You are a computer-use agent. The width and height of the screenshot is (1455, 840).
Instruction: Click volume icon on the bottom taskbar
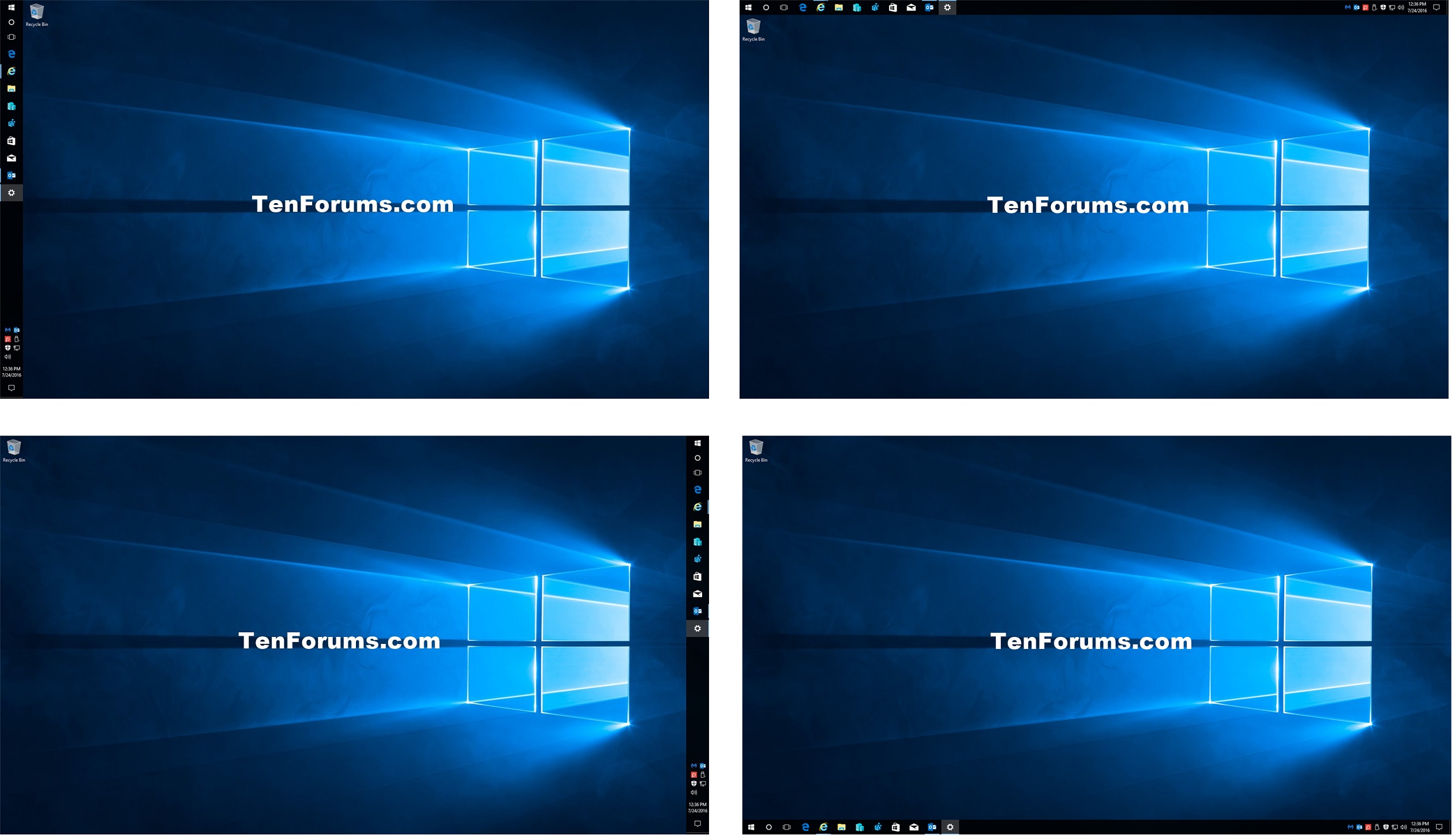pos(1403,827)
